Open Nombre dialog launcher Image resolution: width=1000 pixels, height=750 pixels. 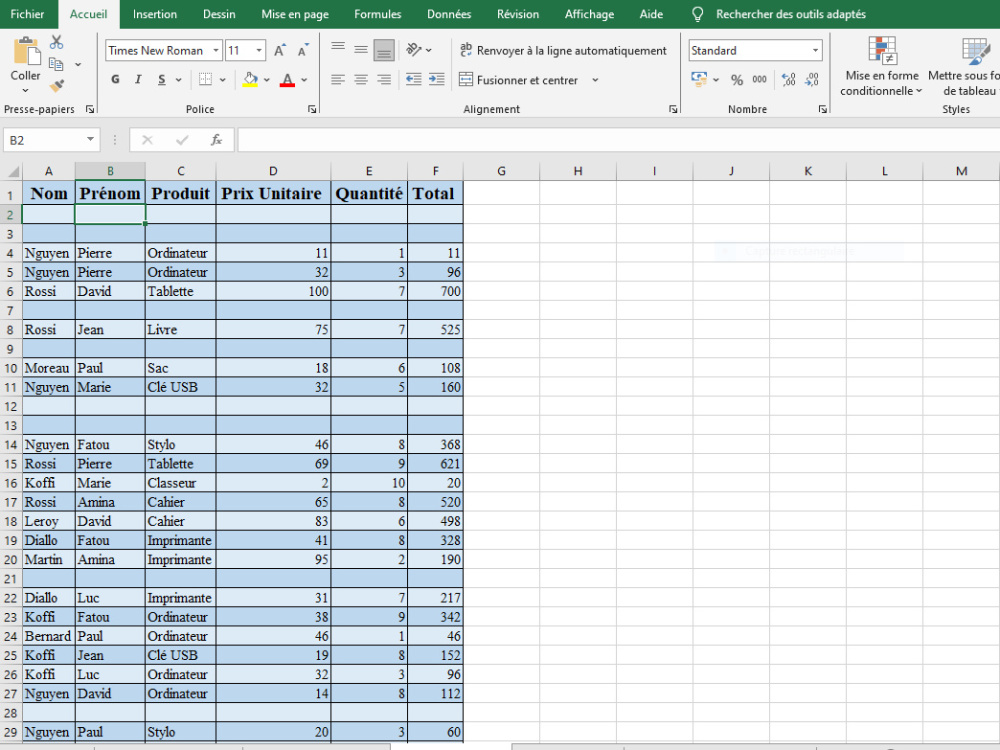[x=823, y=110]
